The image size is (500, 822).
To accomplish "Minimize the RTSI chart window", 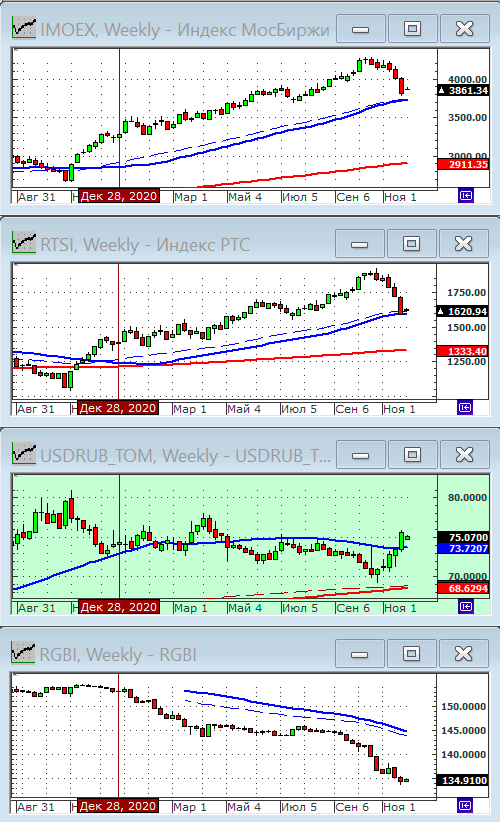I will point(360,244).
